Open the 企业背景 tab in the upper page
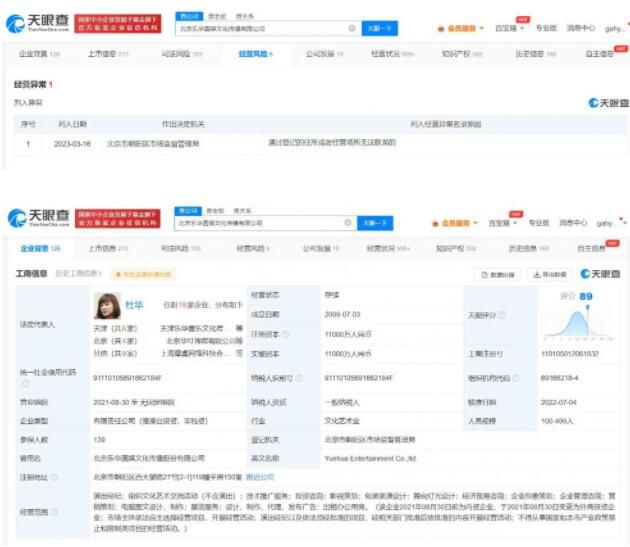The image size is (630, 547). click(39, 54)
